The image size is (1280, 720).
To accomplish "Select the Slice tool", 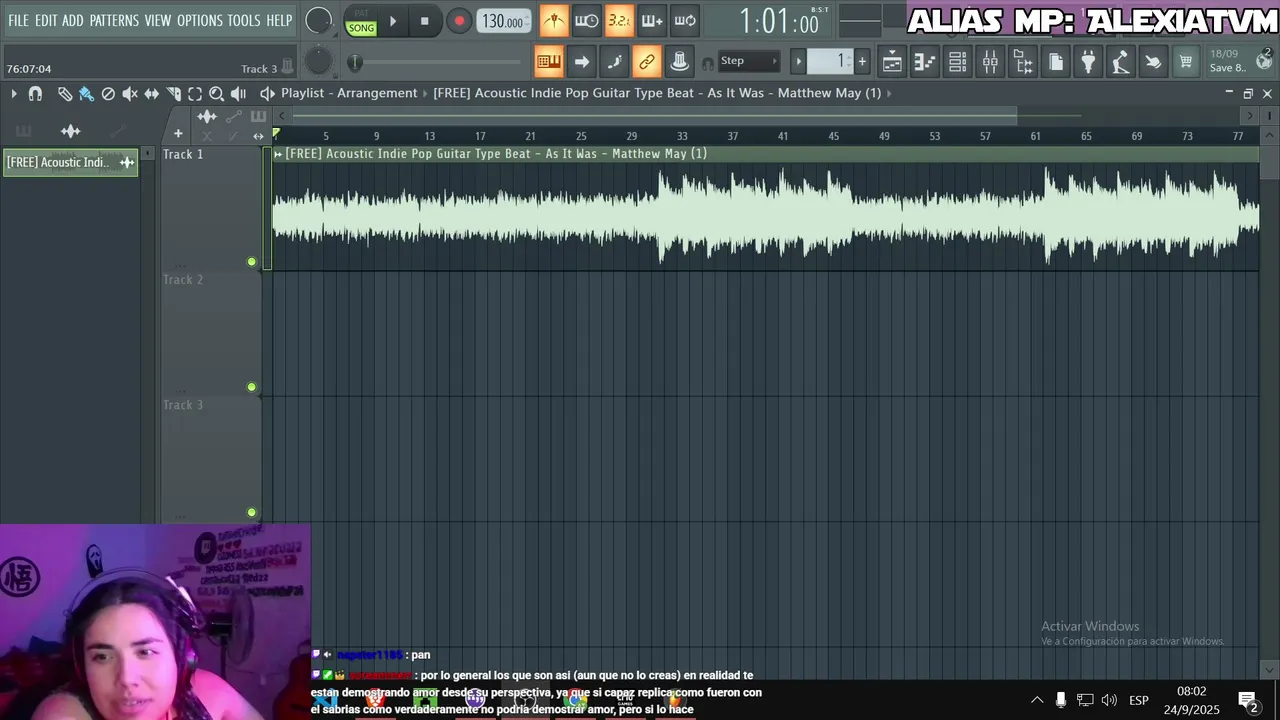I will pos(174,93).
